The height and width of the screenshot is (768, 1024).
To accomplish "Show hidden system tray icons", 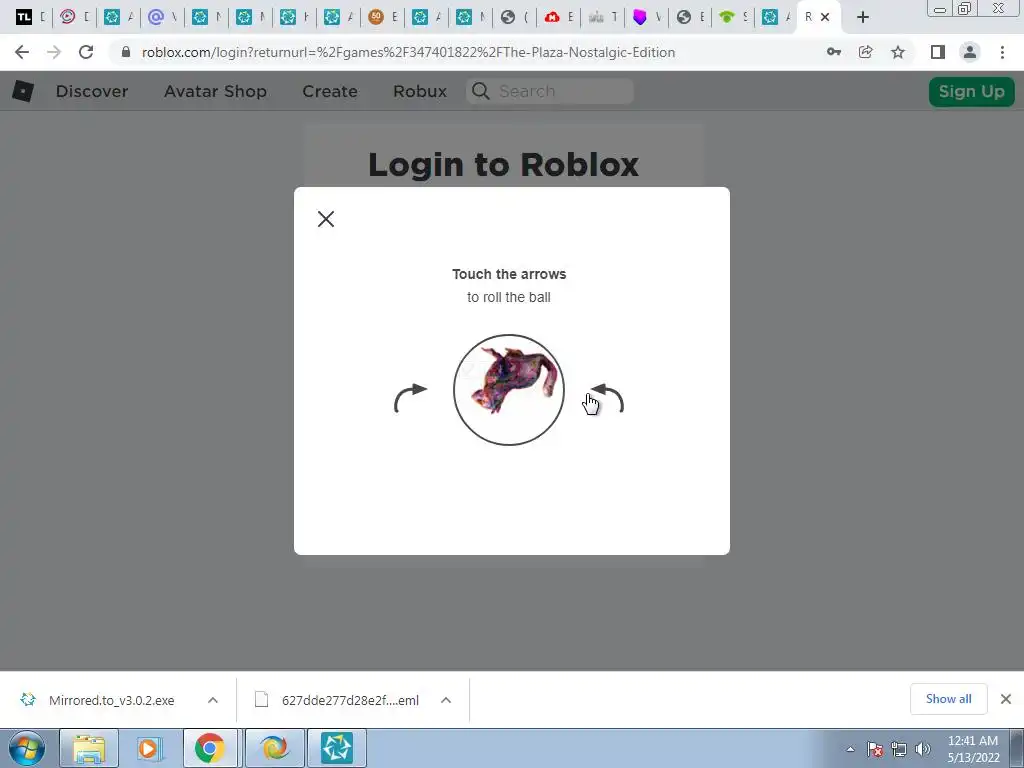I will tap(850, 749).
